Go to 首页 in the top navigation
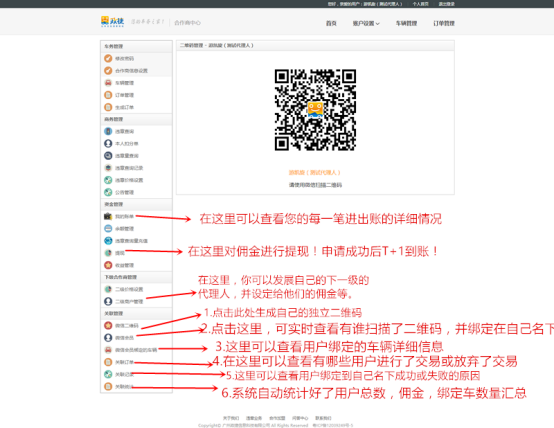This screenshot has width=554, height=428. point(331,23)
